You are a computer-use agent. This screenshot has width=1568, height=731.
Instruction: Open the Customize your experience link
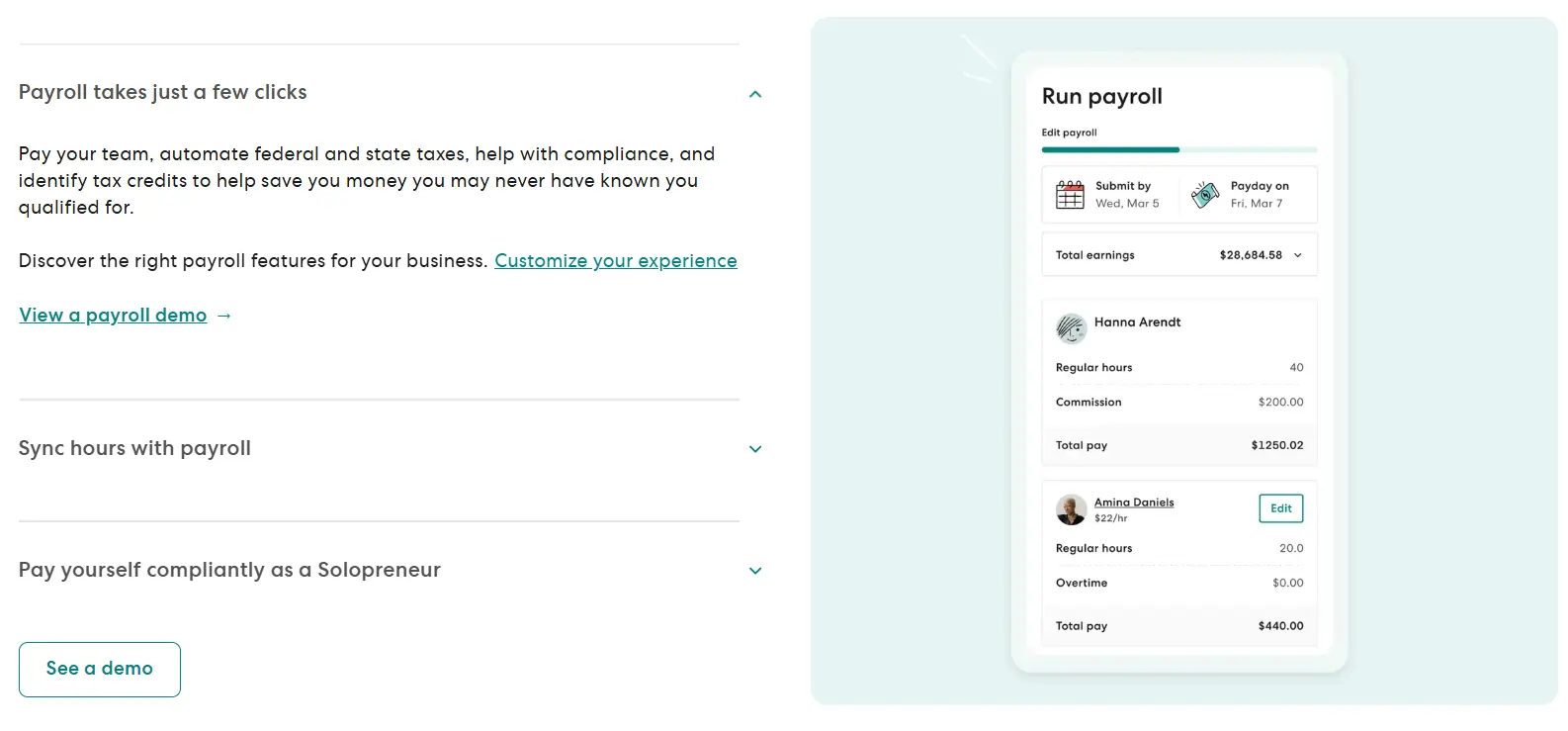(x=616, y=261)
